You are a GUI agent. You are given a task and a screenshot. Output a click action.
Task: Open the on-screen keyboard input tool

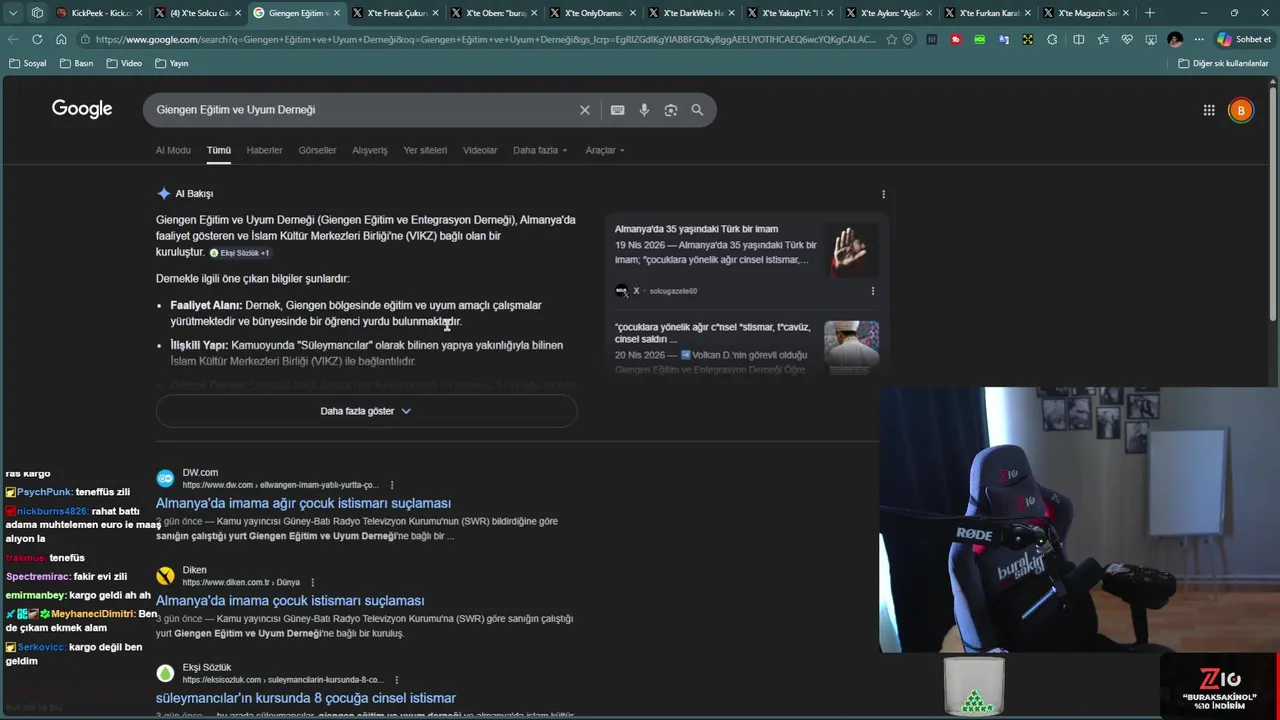618,110
